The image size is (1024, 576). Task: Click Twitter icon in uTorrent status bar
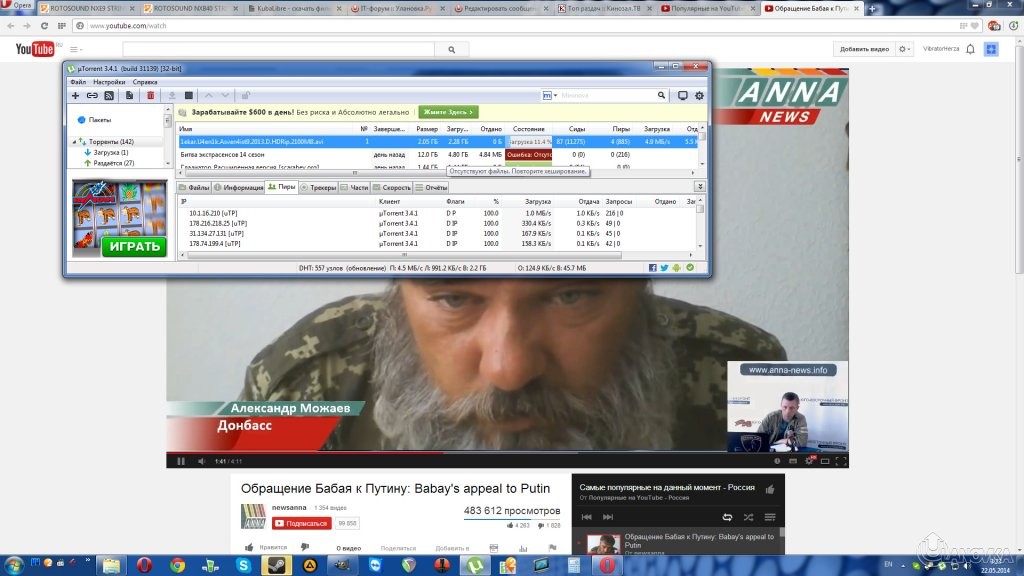664,268
